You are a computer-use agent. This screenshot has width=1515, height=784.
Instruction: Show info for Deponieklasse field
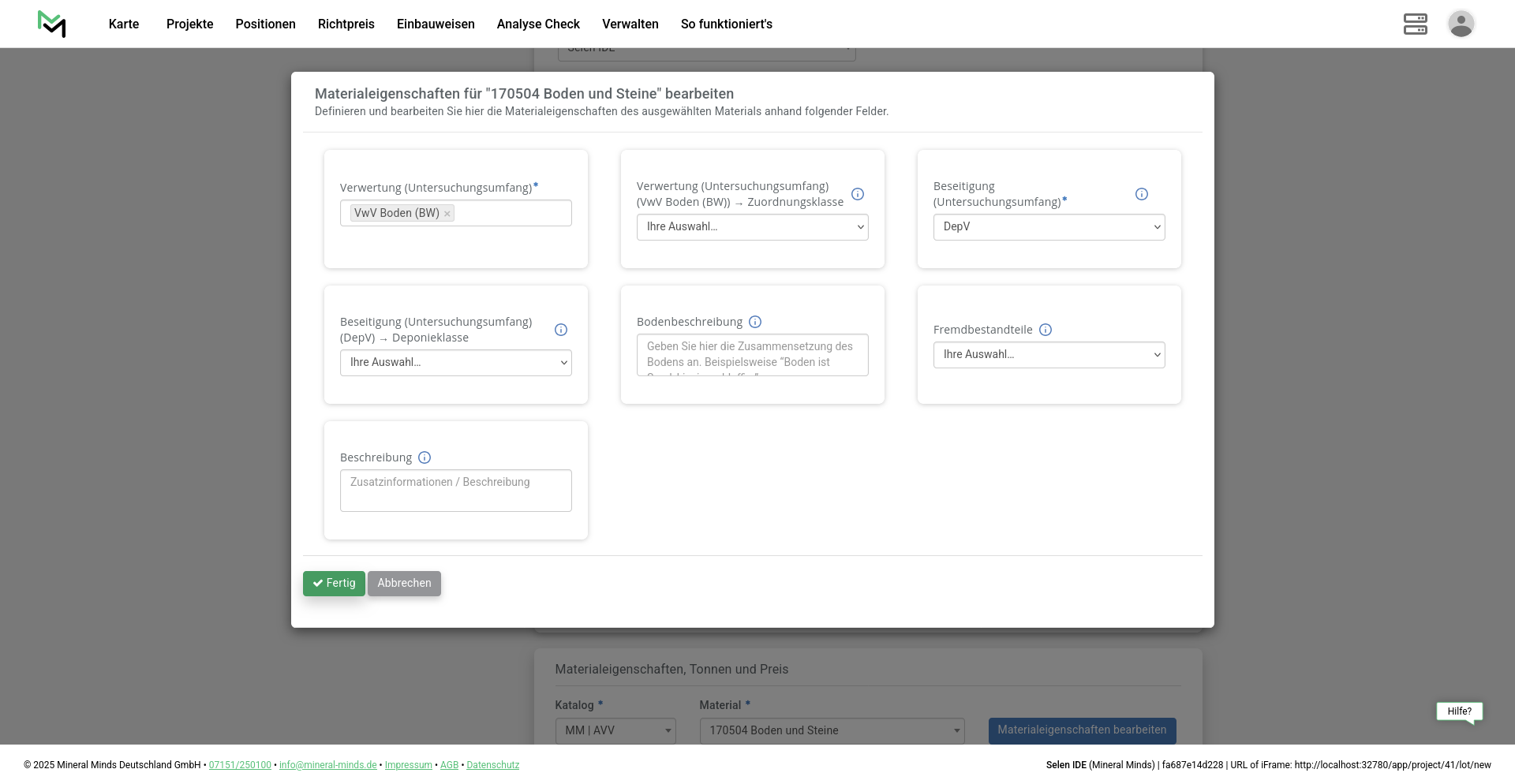coord(561,330)
